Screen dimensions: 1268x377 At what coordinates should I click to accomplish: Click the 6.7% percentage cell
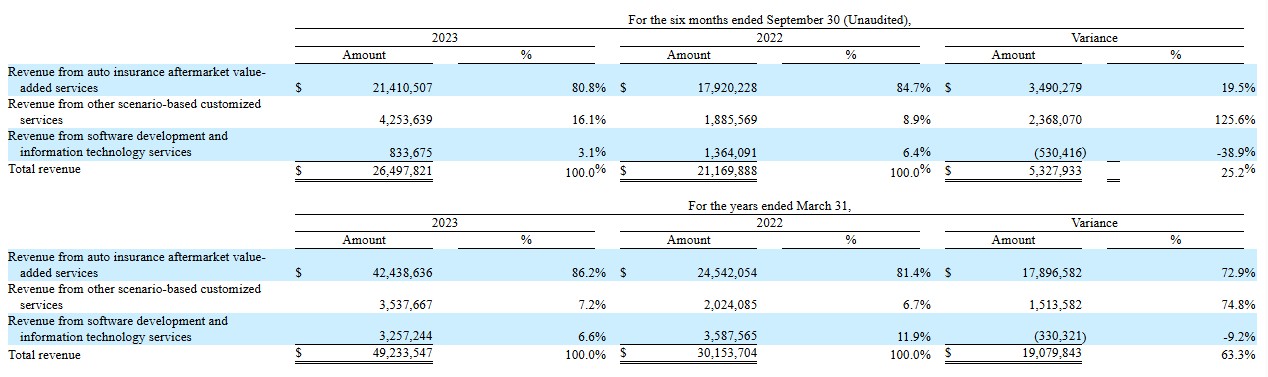coord(916,305)
